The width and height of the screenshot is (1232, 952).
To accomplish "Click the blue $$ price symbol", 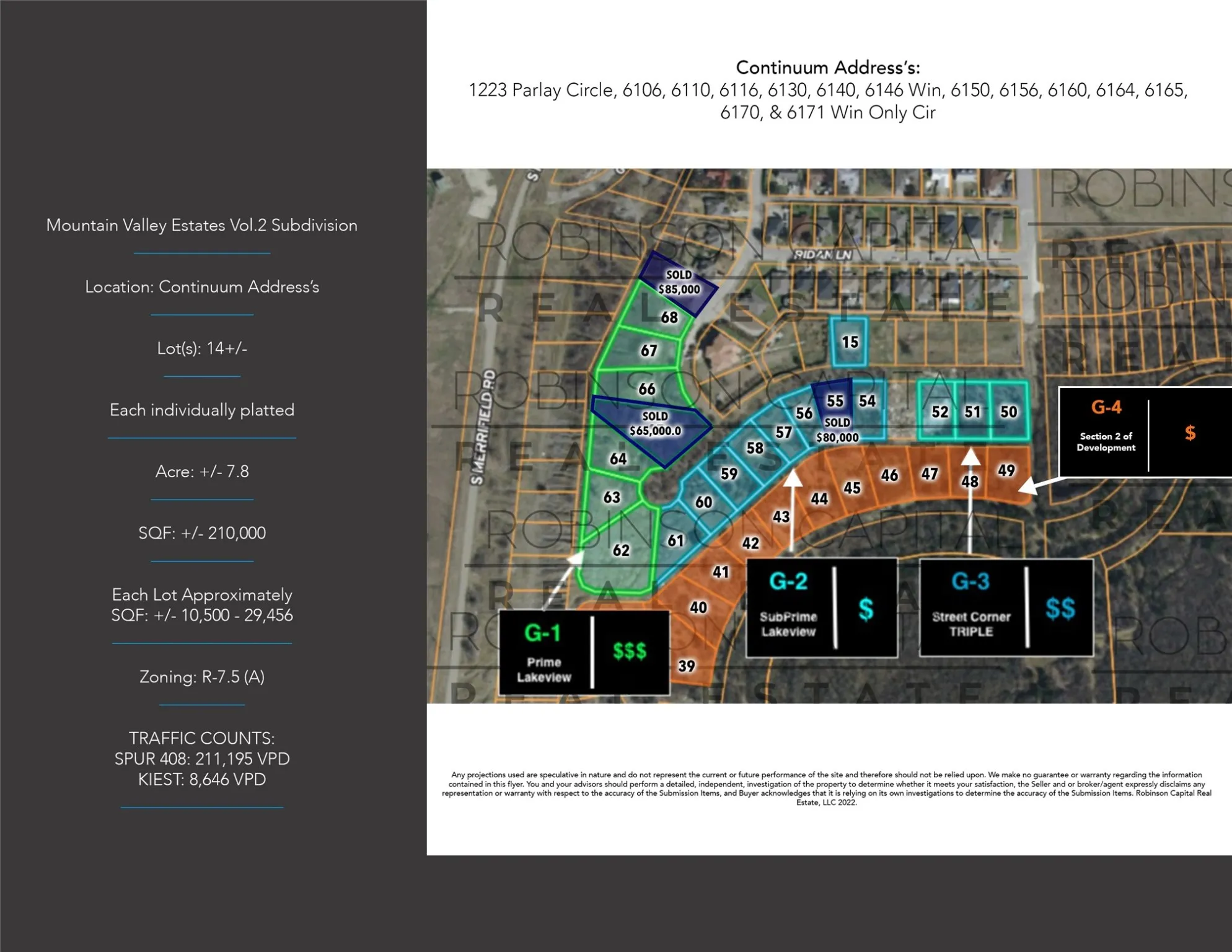I will [x=1060, y=609].
